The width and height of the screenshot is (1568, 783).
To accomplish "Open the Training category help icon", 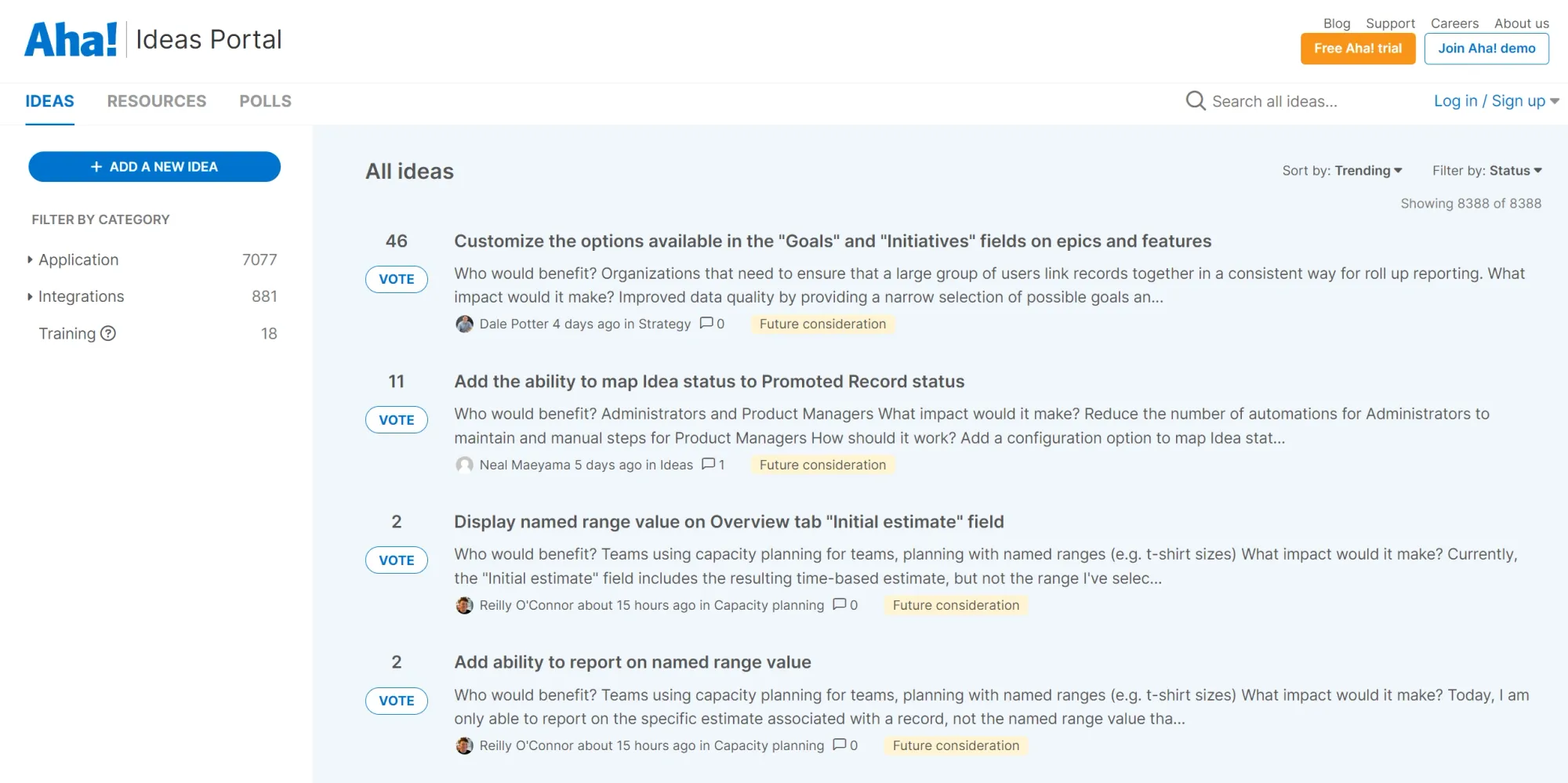I will (x=108, y=333).
